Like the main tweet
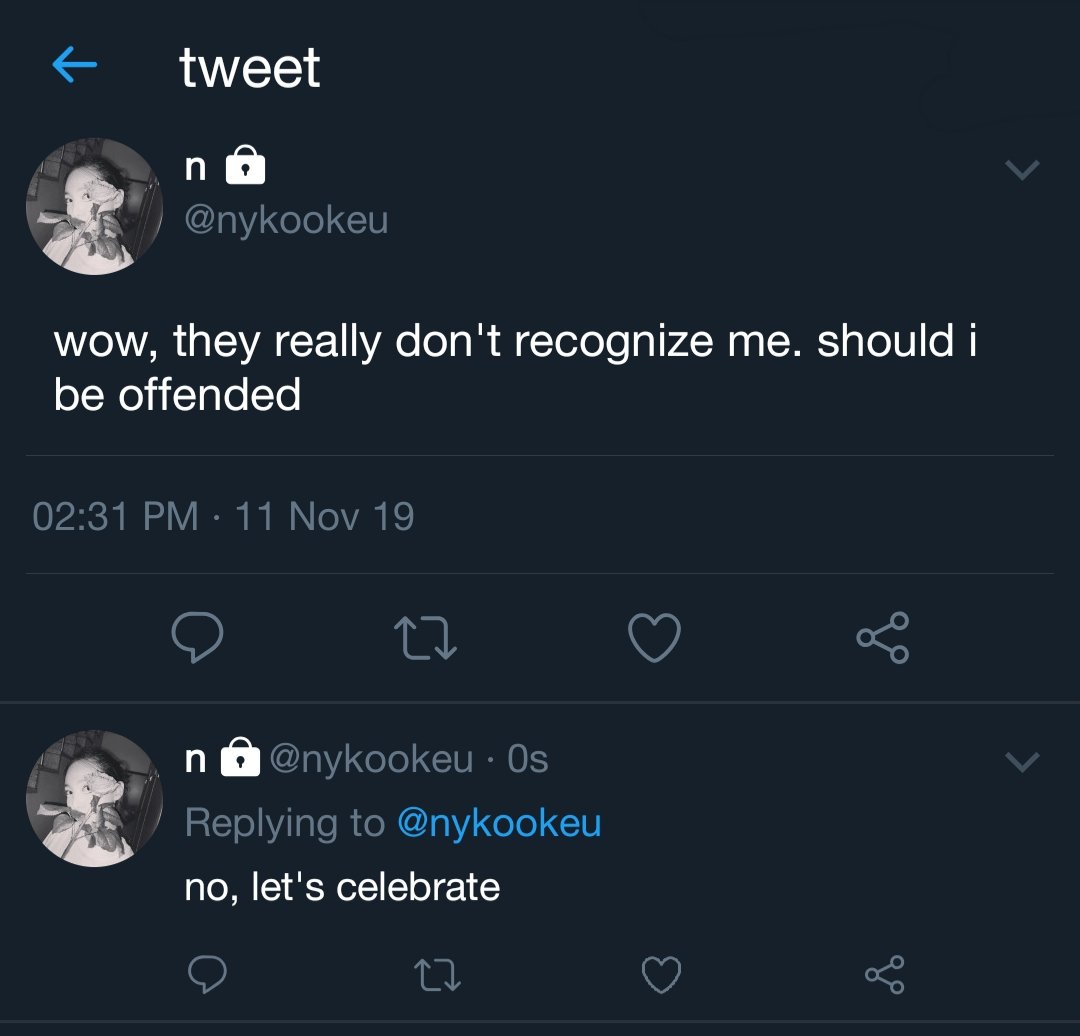1080x1036 pixels. coord(655,637)
